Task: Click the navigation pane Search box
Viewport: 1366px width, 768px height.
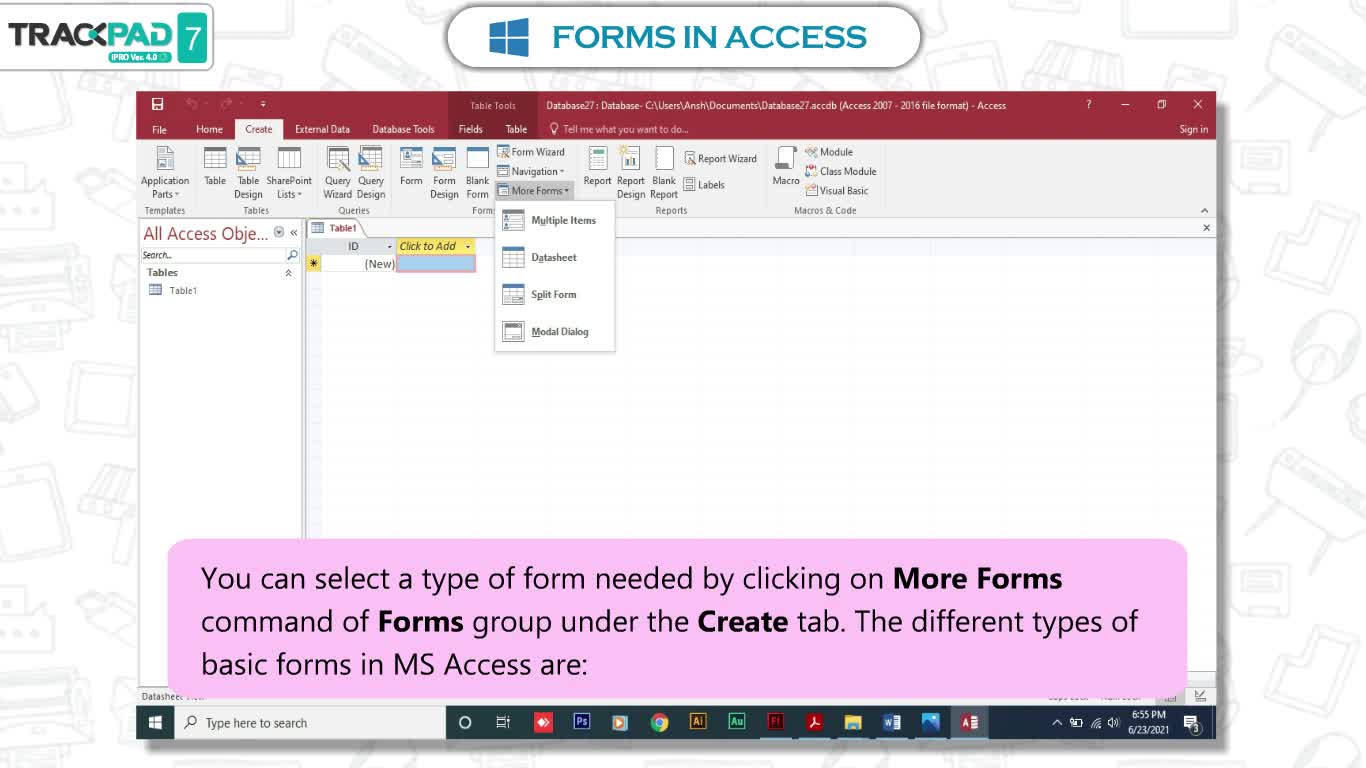Action: point(213,255)
